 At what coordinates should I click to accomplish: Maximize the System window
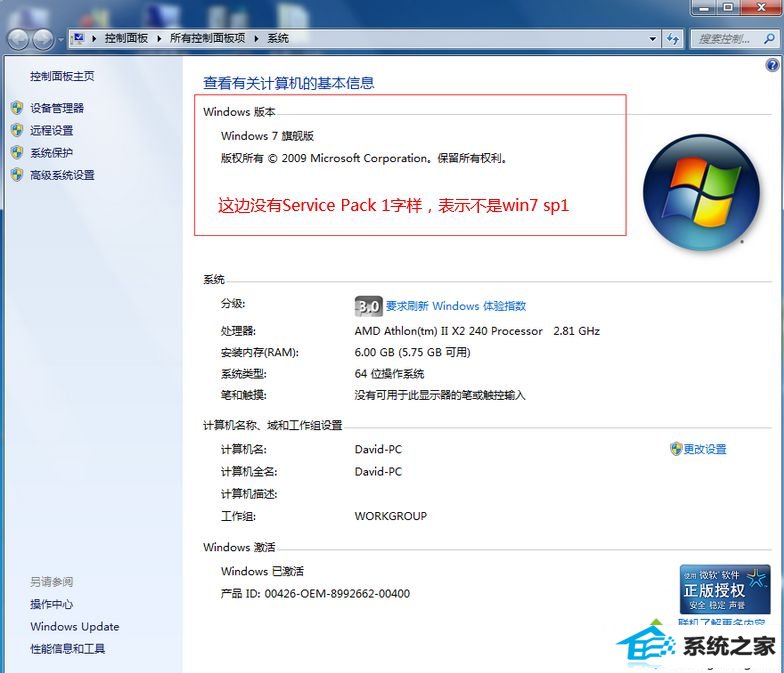(x=728, y=8)
